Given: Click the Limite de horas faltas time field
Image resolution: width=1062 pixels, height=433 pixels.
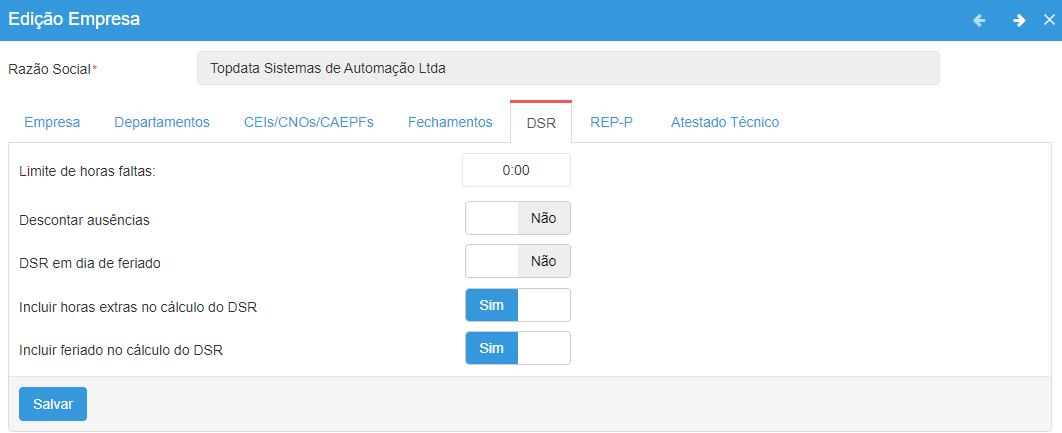Looking at the screenshot, I should (516, 170).
